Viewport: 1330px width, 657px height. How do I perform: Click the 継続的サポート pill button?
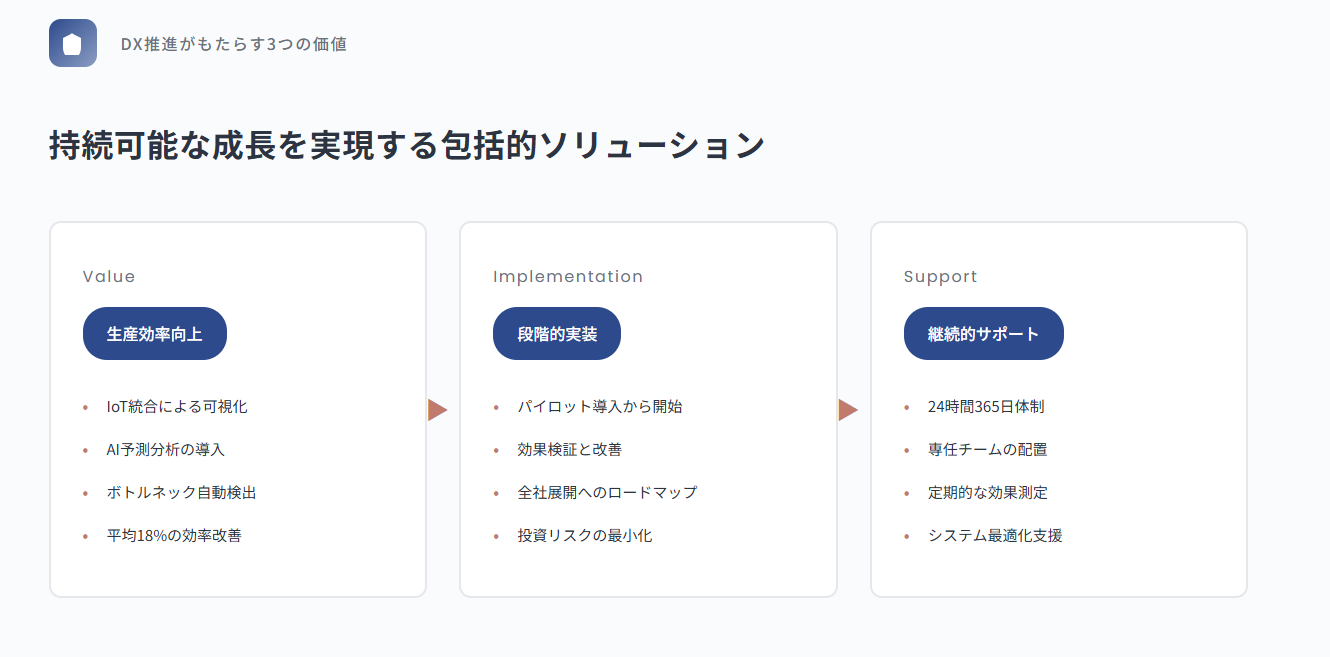click(983, 334)
